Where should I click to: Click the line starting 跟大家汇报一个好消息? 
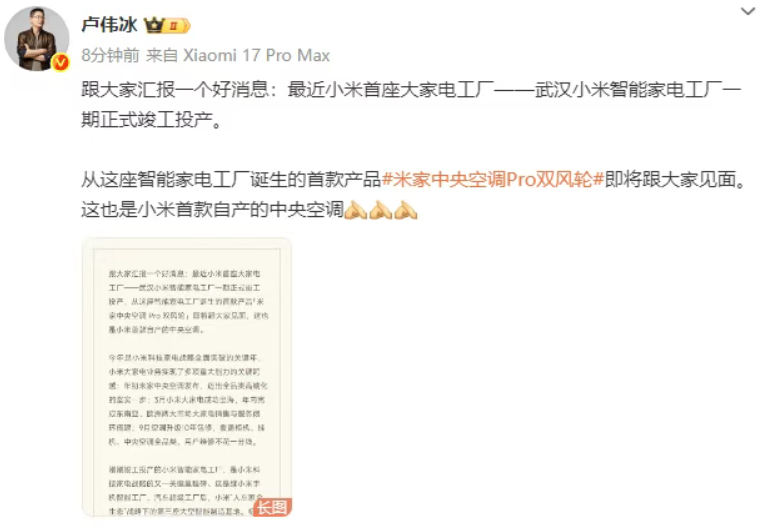click(x=411, y=90)
